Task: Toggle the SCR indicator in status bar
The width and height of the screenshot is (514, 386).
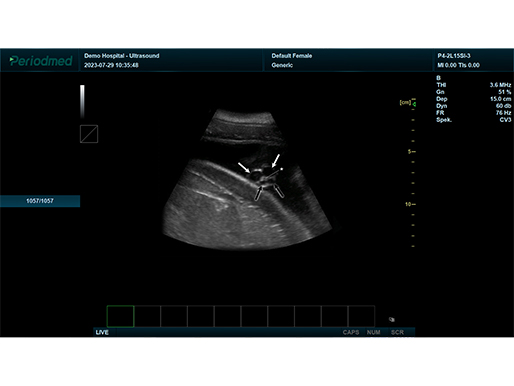Action: (397, 332)
